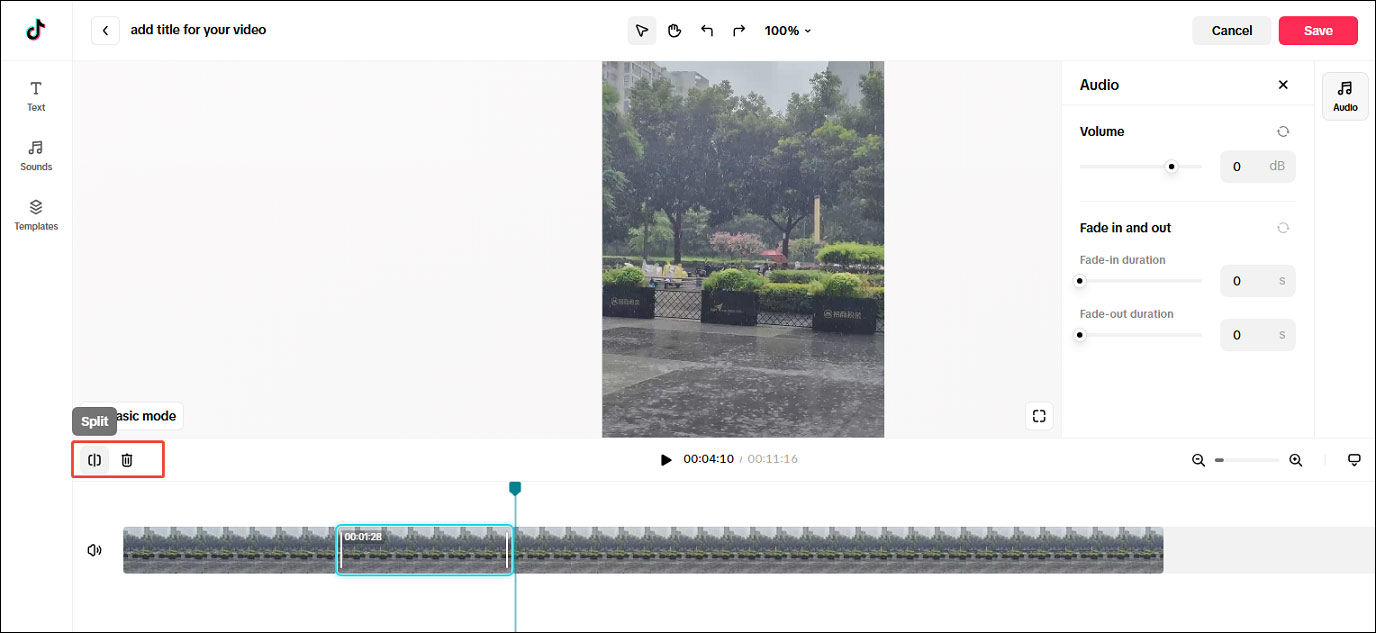Screen dimensions: 1376x633
Task: Reset the Fade in and out setting
Action: [x=1283, y=228]
